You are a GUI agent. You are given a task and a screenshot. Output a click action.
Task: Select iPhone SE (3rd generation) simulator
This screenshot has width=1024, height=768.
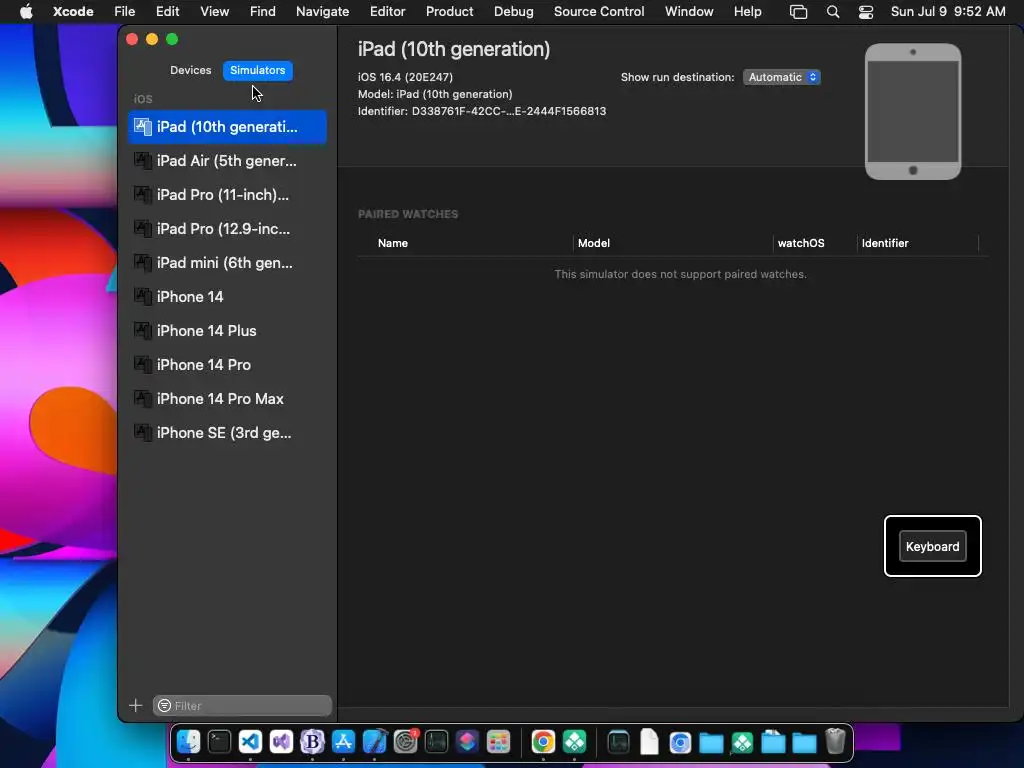[x=227, y=432]
